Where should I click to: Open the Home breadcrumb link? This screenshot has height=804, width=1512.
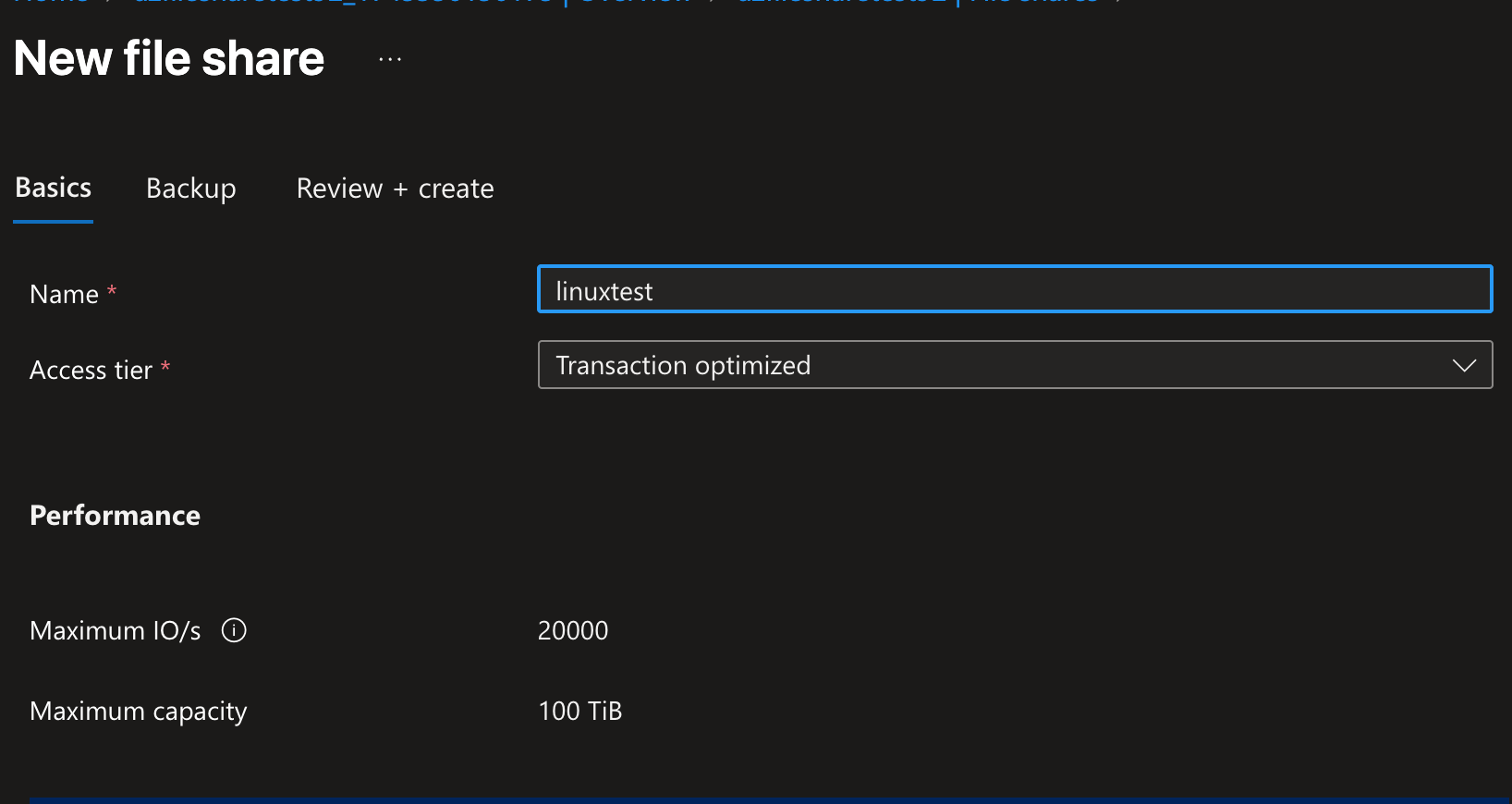pos(51,3)
